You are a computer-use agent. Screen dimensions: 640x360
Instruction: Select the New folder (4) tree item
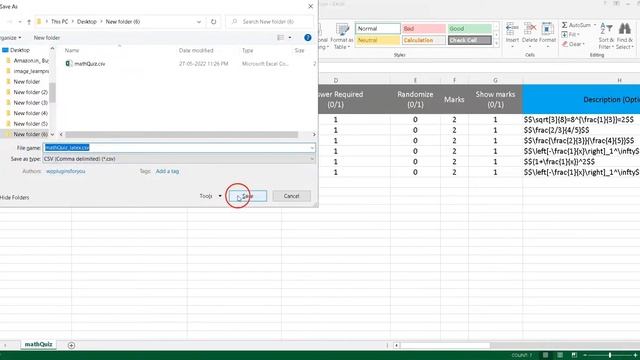tap(30, 113)
